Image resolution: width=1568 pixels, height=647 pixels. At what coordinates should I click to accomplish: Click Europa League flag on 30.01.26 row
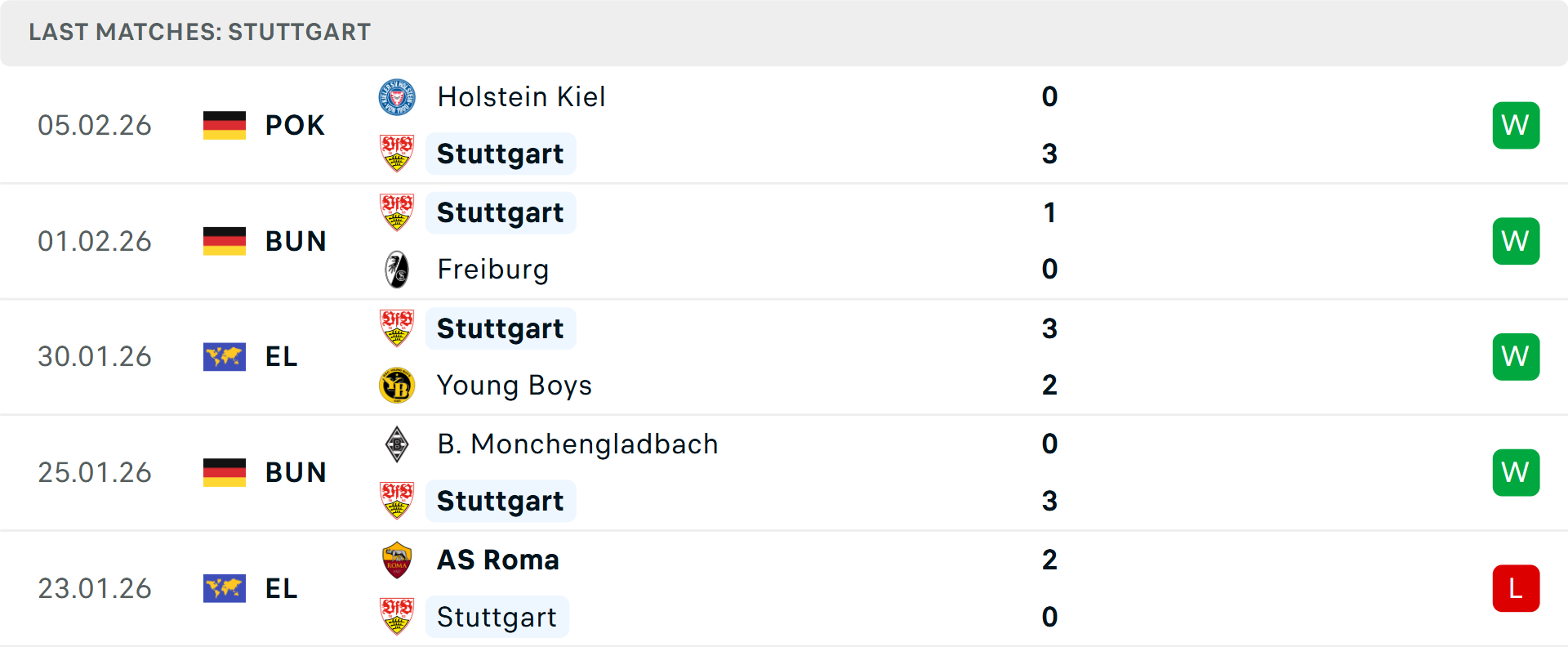(225, 357)
